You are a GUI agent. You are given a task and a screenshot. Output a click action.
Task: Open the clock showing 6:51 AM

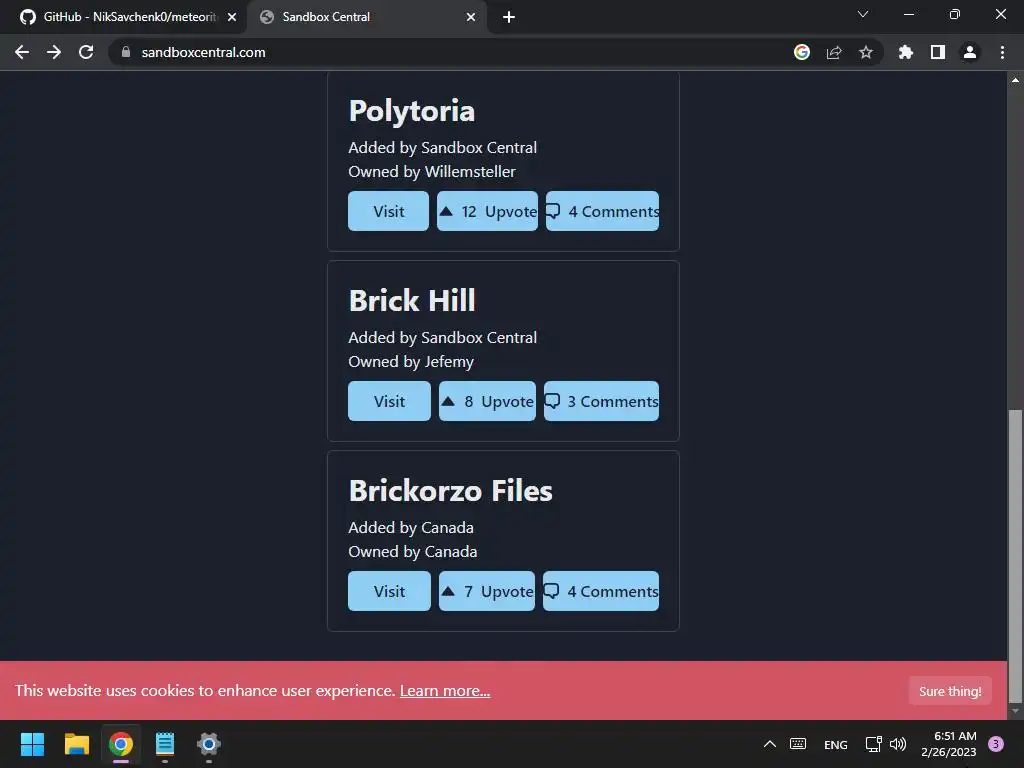[949, 744]
